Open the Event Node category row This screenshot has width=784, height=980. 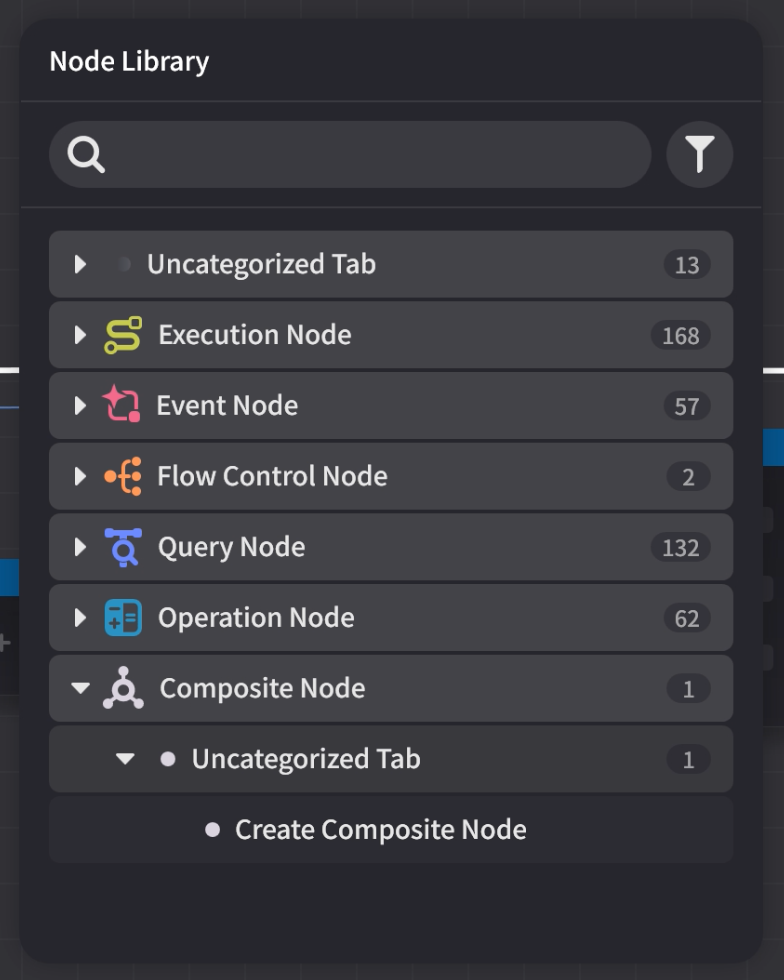click(x=391, y=406)
